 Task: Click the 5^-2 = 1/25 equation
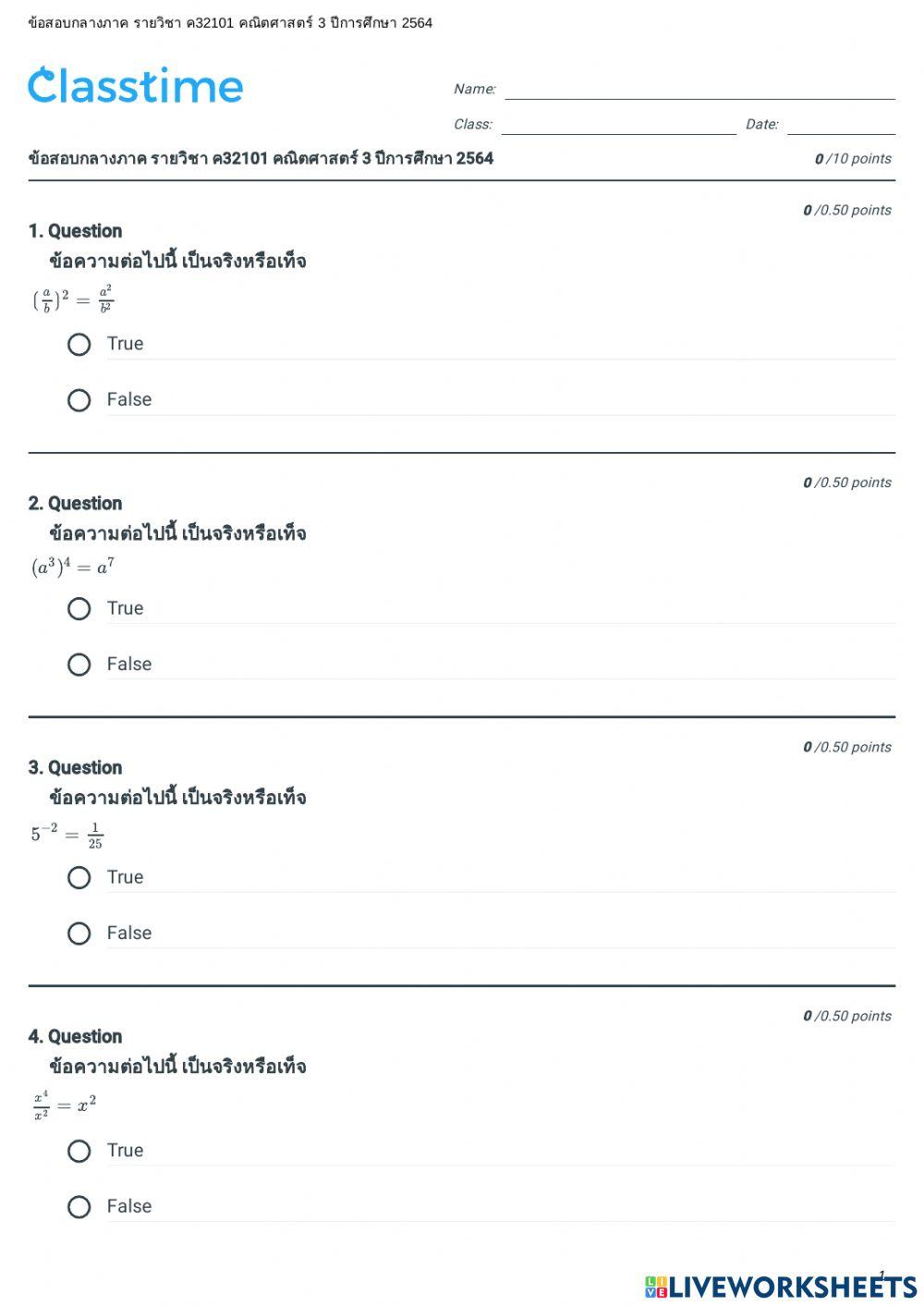67,835
